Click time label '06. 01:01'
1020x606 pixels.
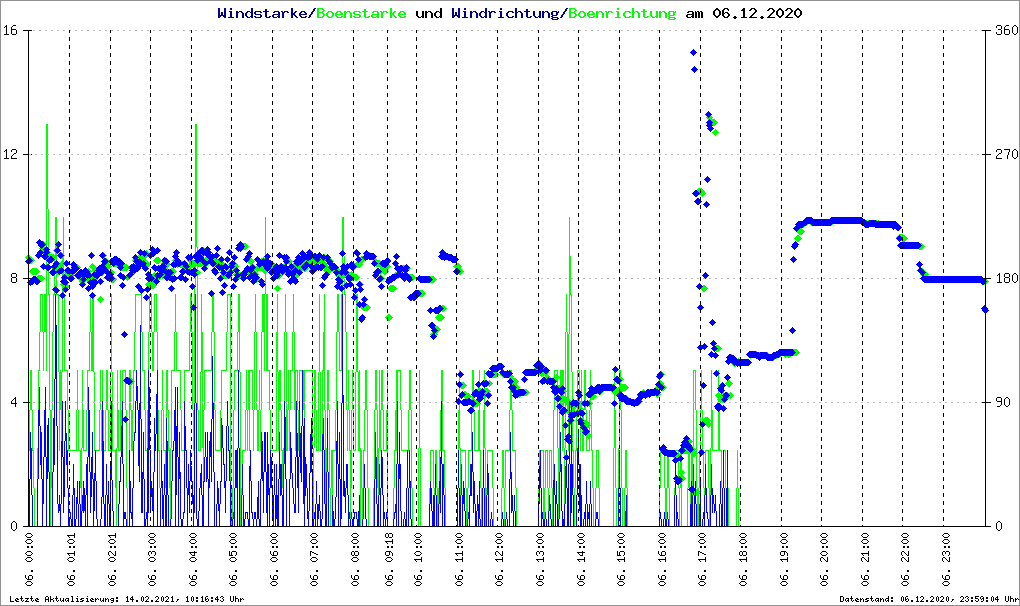[70, 560]
